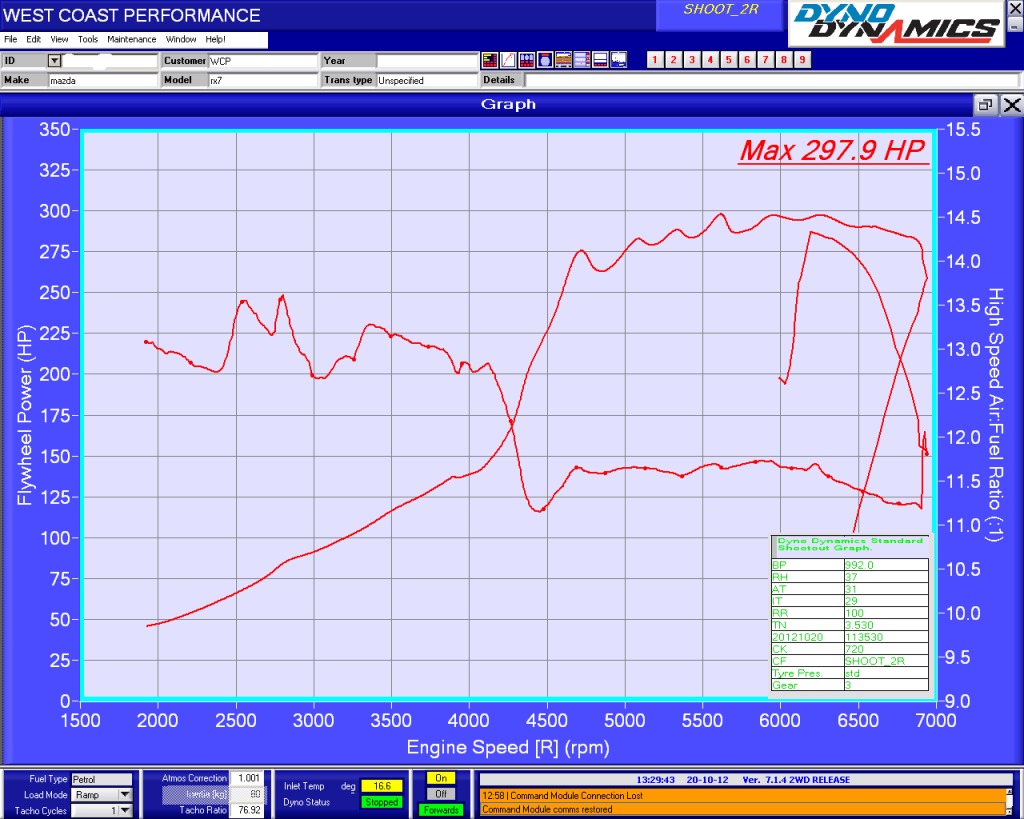Click the Ver. 7.1.4 2WD RELEASE text
Viewport: 1024px width, 819px height.
coord(796,780)
